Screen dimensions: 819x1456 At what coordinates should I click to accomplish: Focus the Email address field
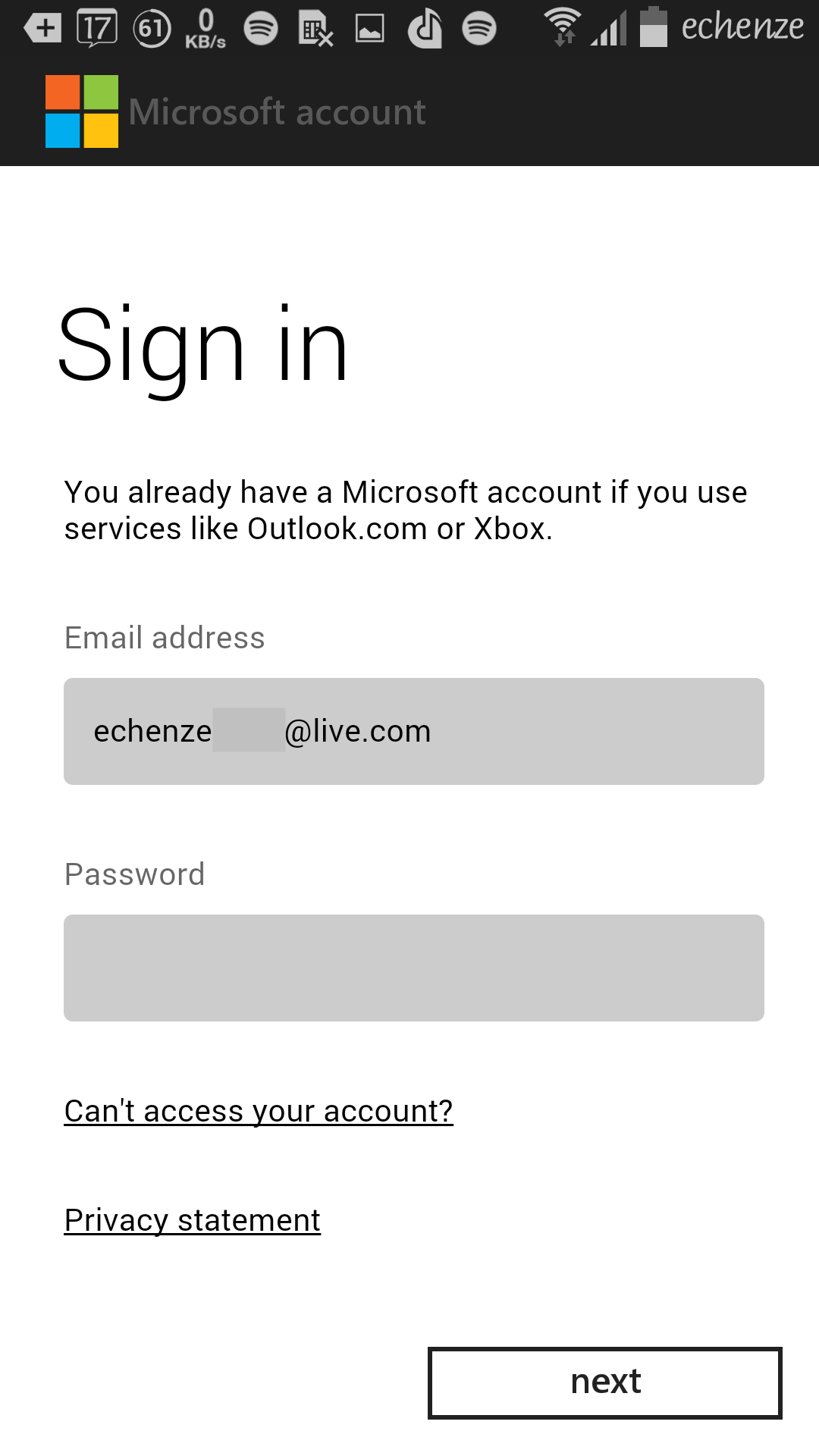414,731
